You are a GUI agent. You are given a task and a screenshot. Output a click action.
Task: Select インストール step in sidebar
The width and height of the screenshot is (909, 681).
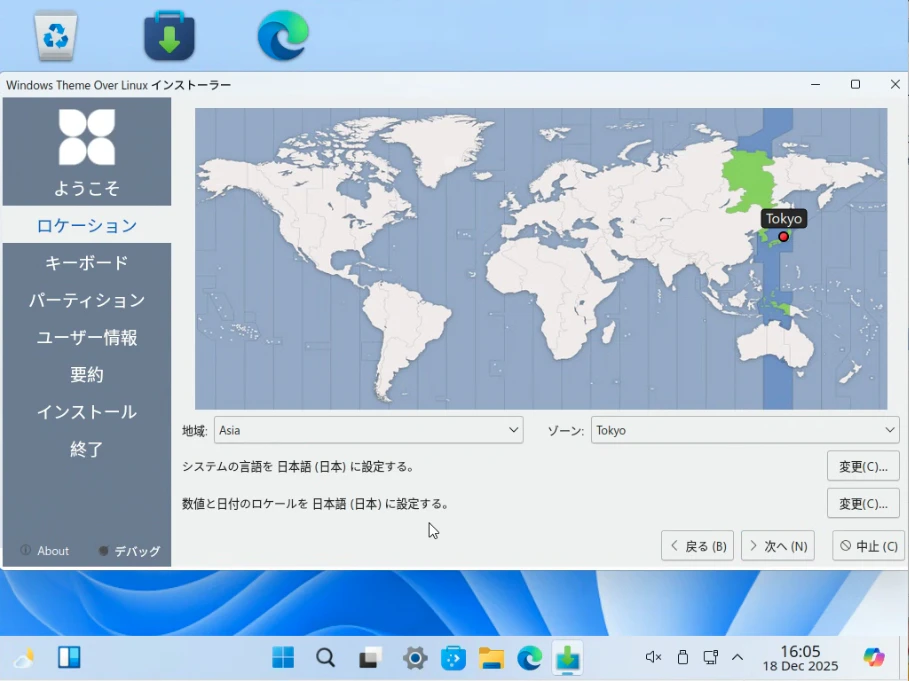[x=87, y=412]
